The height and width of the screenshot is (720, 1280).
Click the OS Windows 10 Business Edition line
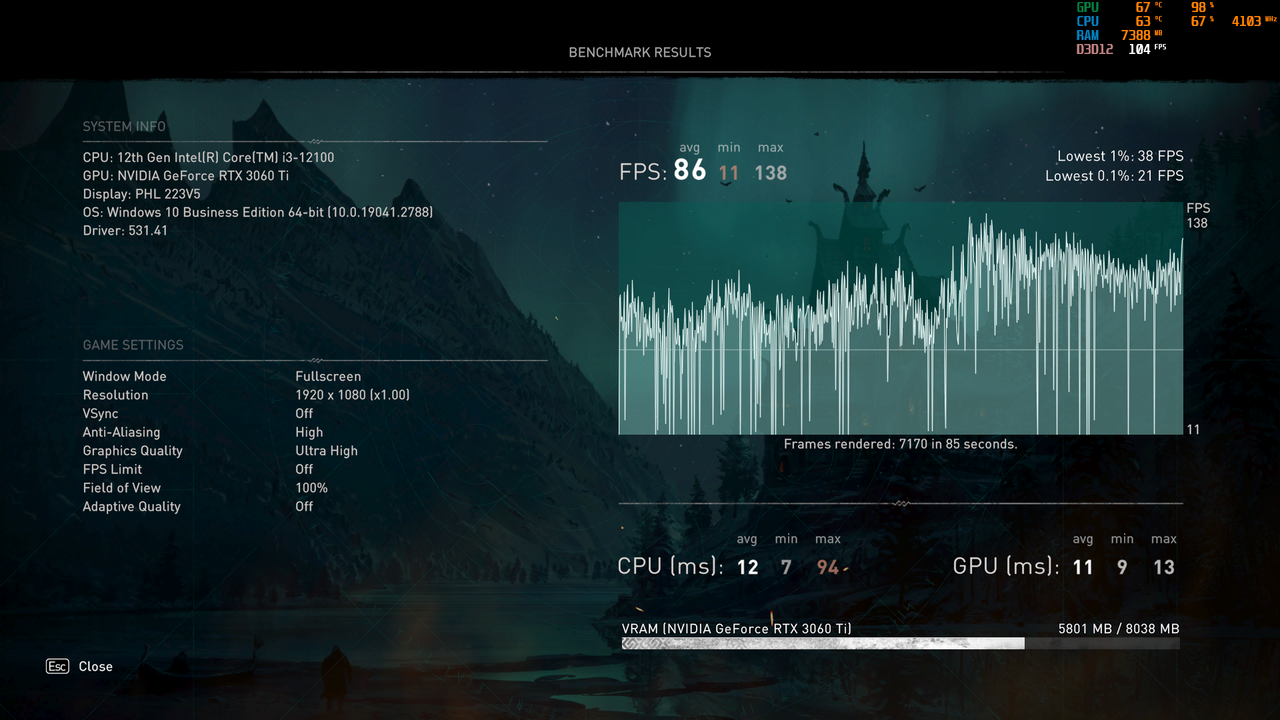tap(258, 213)
